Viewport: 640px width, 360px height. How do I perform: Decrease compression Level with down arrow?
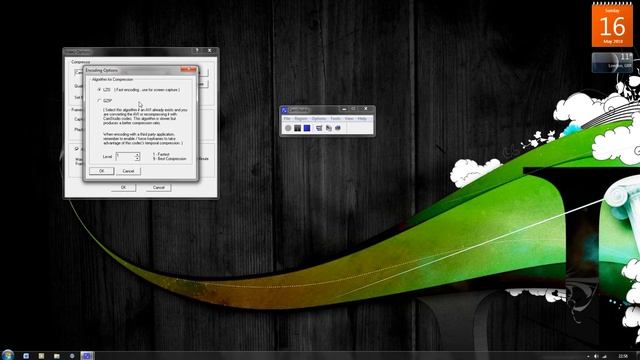pos(138,159)
